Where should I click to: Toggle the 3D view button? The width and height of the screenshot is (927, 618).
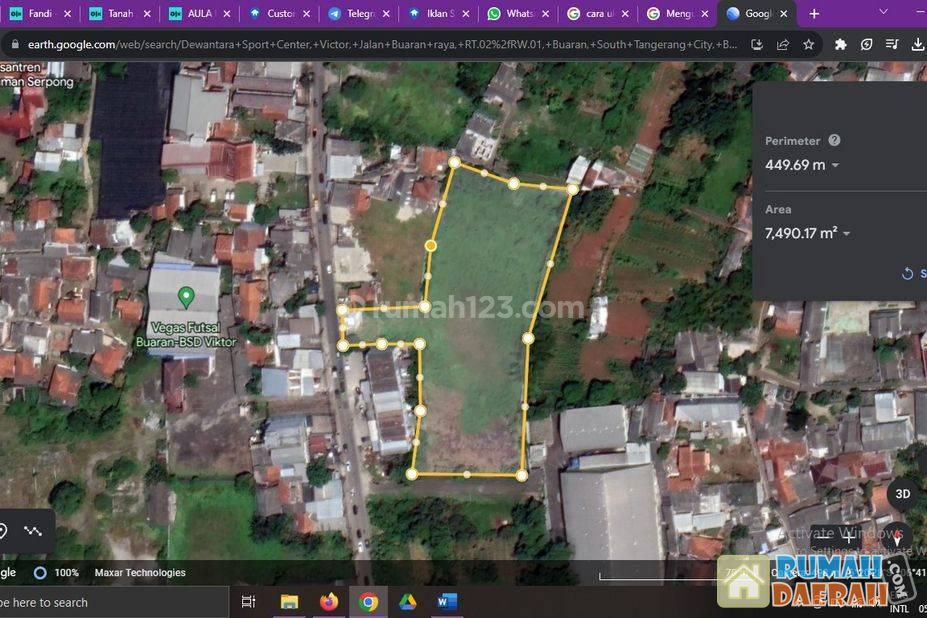pos(902,494)
